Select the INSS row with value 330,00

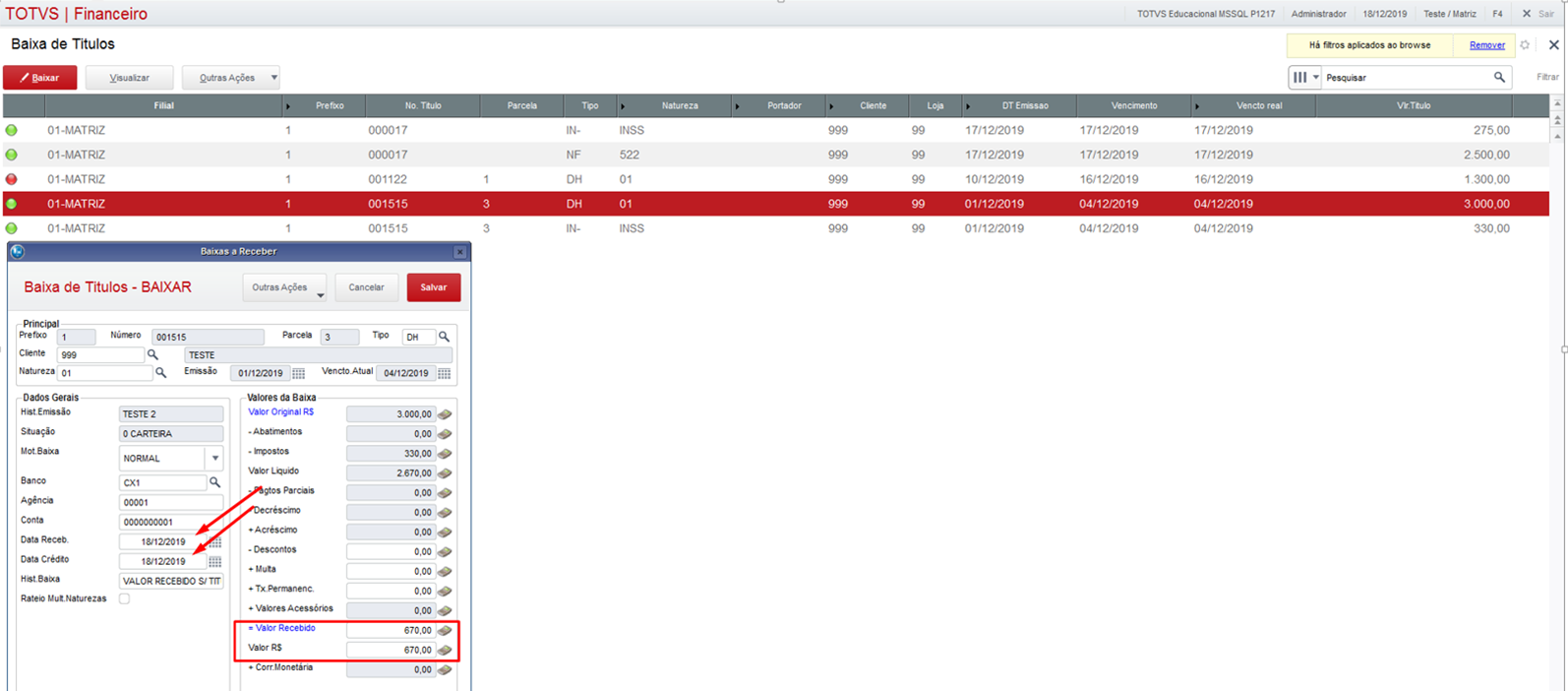point(775,228)
